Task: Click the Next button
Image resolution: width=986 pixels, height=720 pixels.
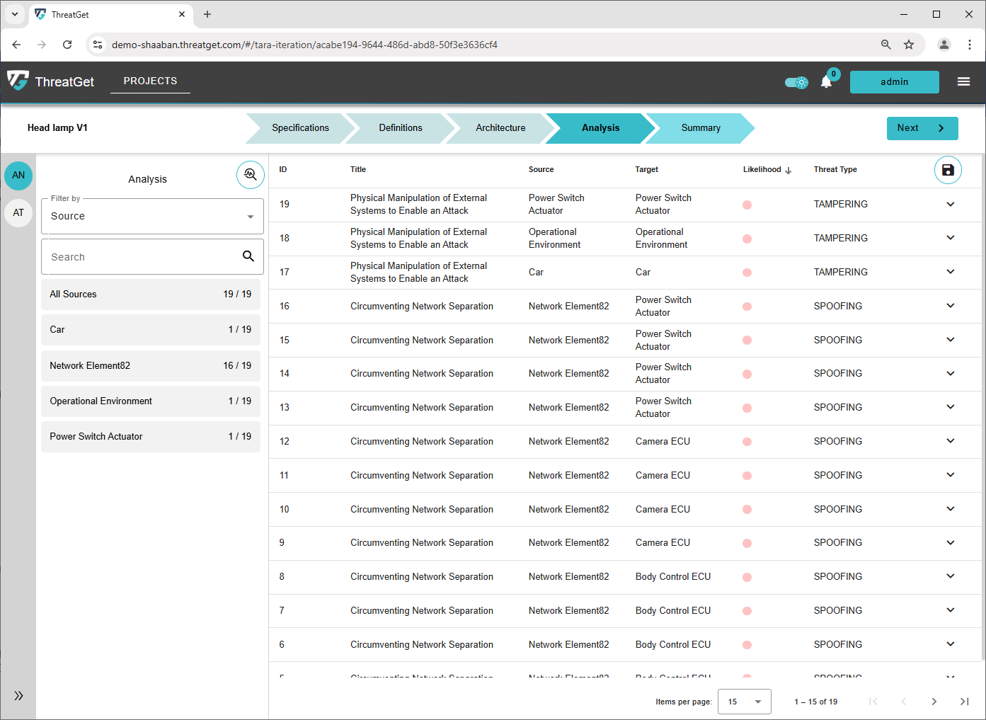Action: [x=921, y=128]
